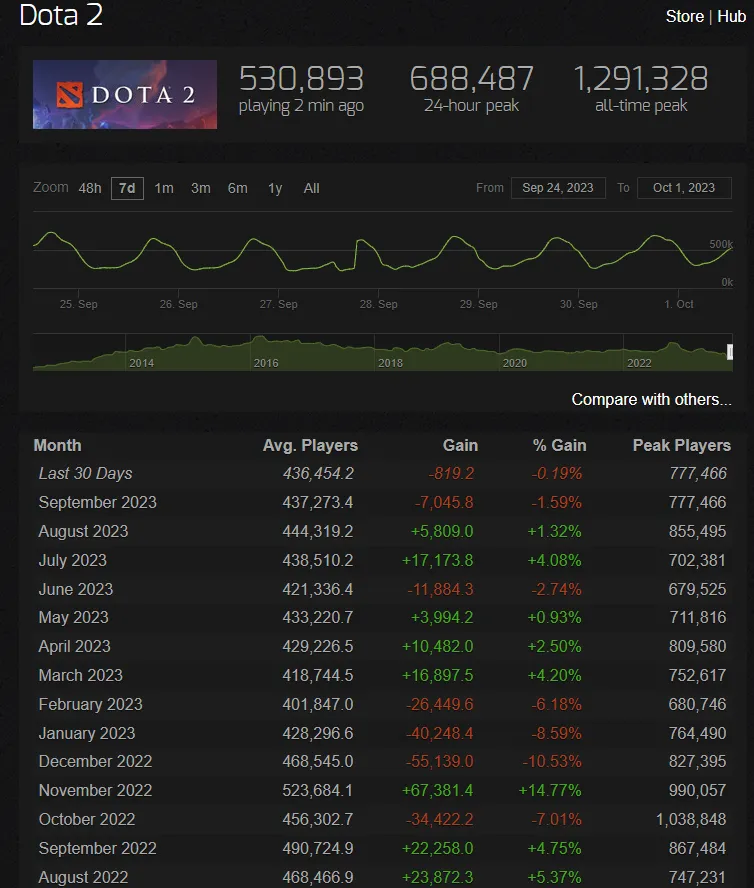Select the August 2023 row label
This screenshot has height=888, width=754.
click(83, 531)
